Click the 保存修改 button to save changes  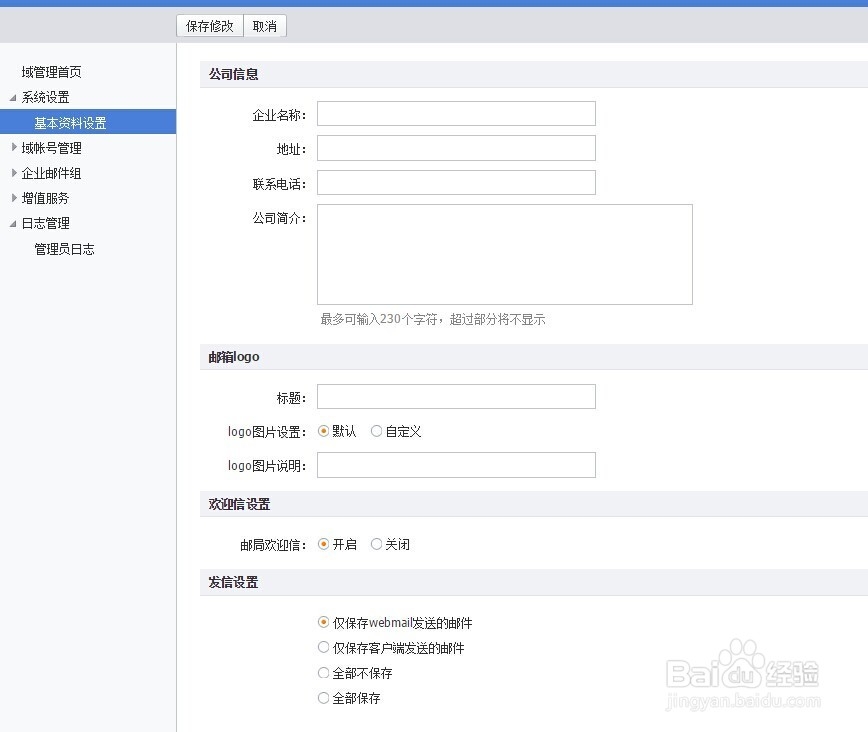pos(209,26)
